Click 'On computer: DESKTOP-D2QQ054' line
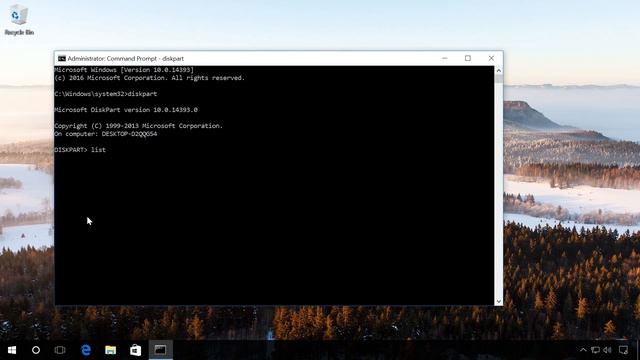This screenshot has height=360, width=640. [x=106, y=134]
